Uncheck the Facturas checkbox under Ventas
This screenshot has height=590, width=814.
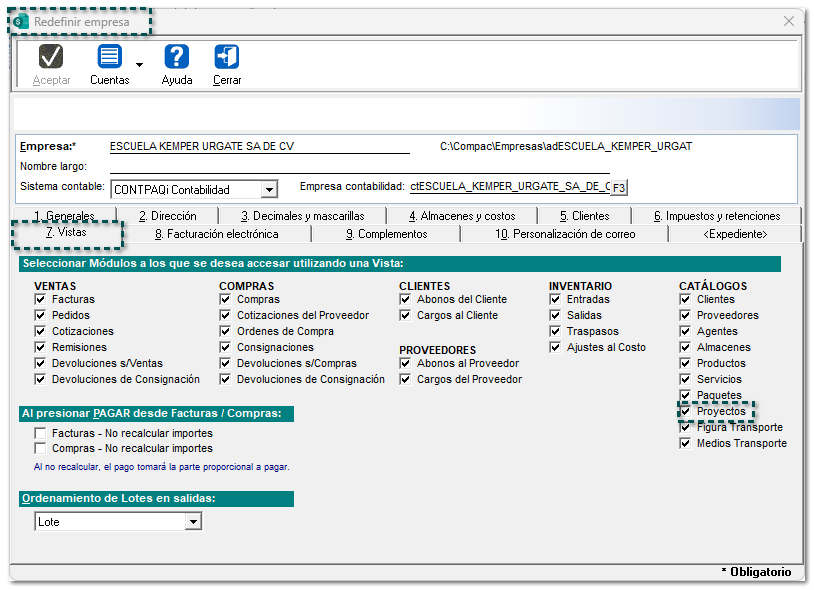pyautogui.click(x=41, y=300)
